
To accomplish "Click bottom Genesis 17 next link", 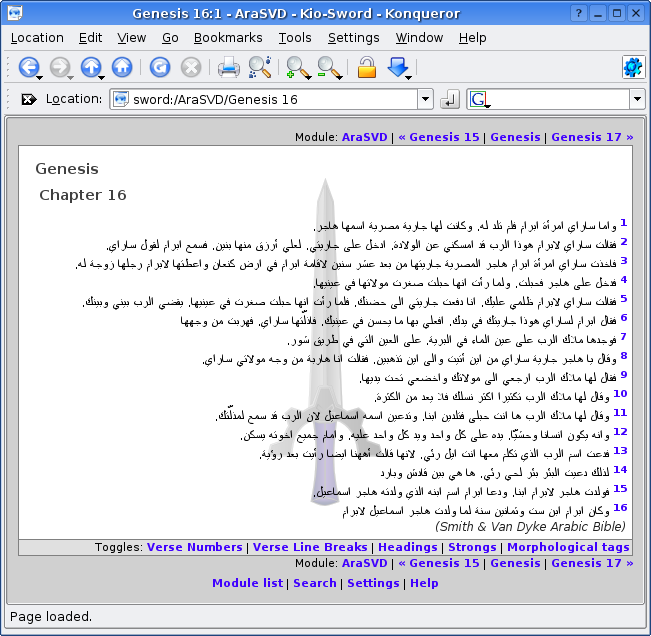I will pos(592,563).
